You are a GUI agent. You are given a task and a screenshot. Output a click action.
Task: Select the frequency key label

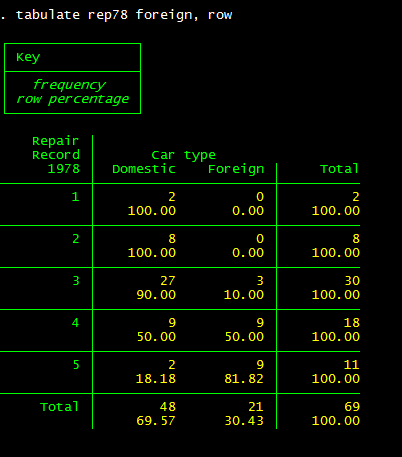click(x=69, y=85)
